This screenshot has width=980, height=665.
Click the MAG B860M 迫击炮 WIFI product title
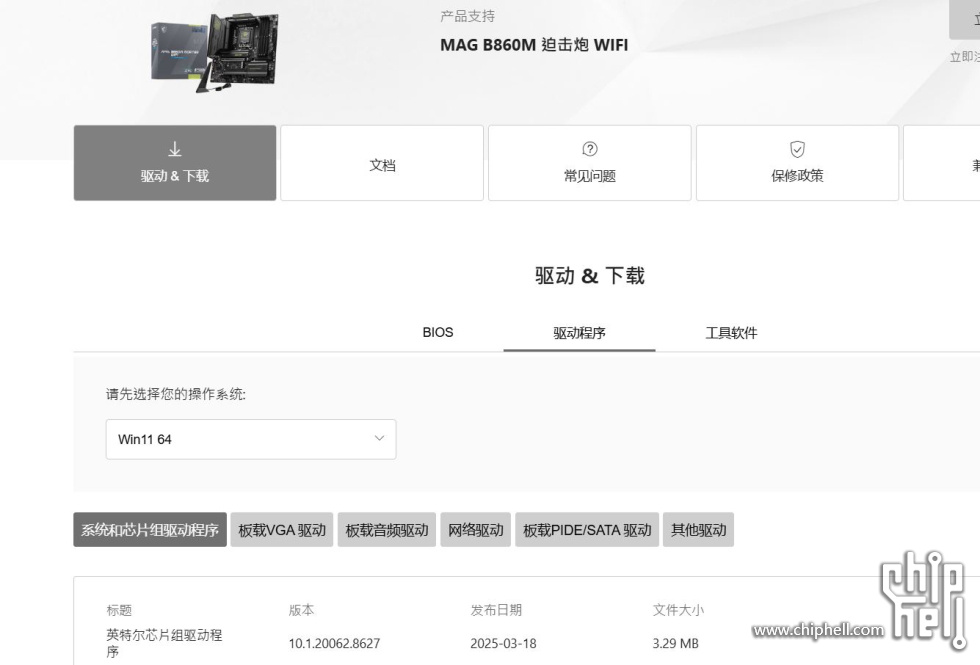coord(534,45)
